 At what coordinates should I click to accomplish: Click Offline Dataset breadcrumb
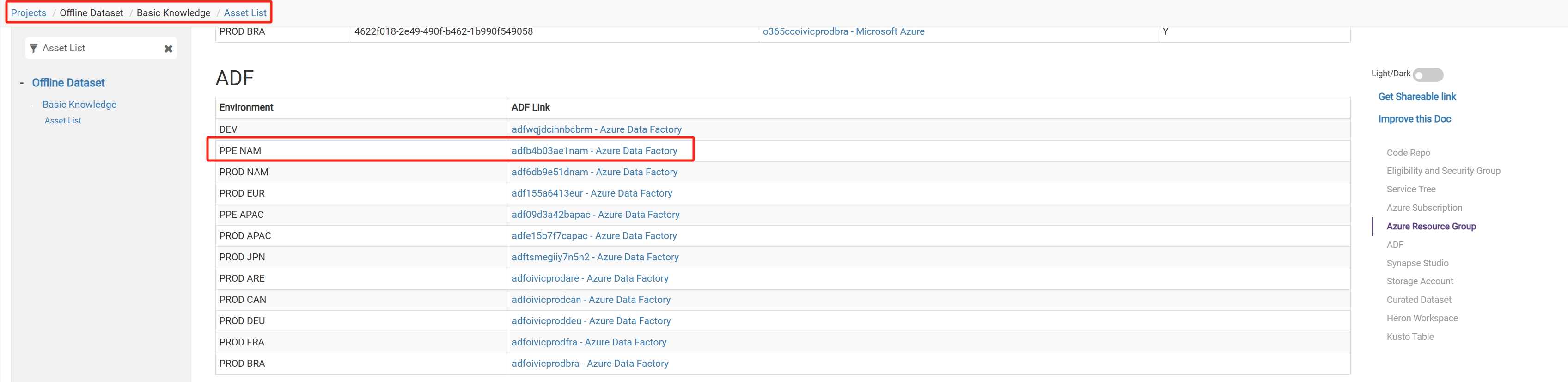[x=92, y=13]
